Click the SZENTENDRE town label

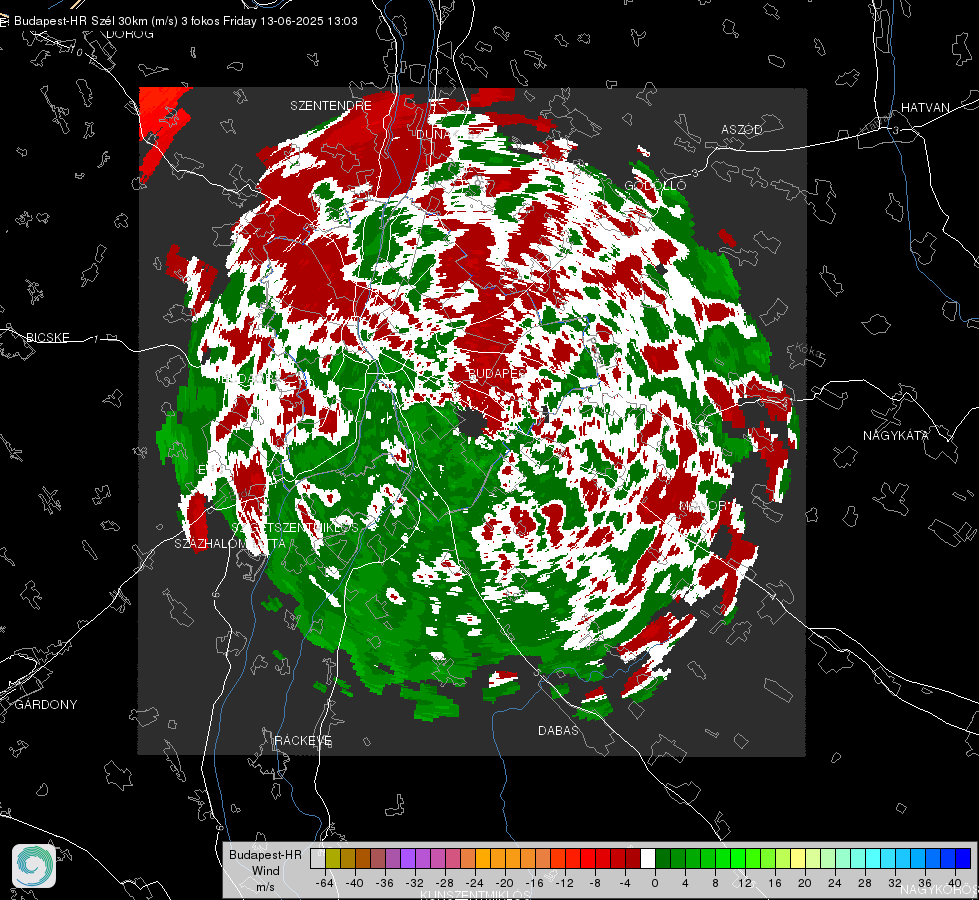coord(331,106)
